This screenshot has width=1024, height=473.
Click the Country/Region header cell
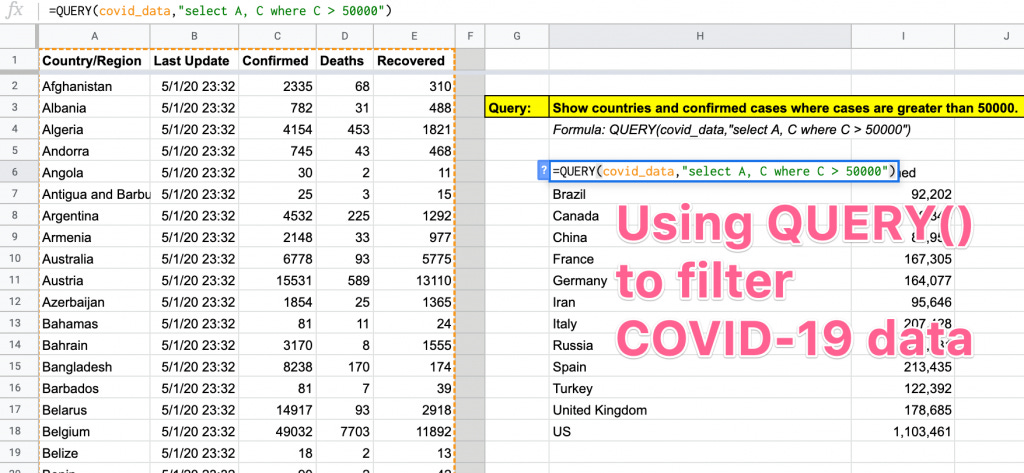(95, 61)
